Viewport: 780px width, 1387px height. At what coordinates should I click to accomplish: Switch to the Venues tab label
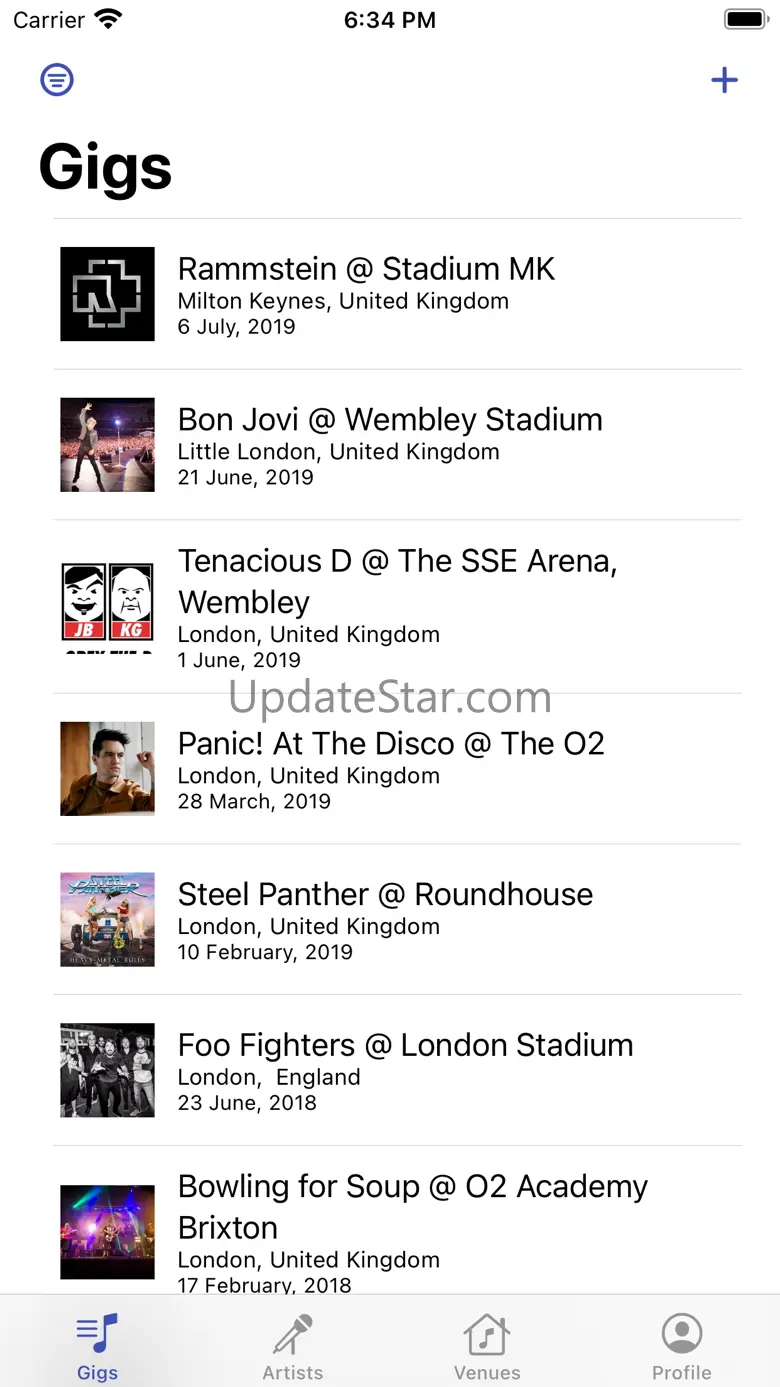click(487, 1373)
